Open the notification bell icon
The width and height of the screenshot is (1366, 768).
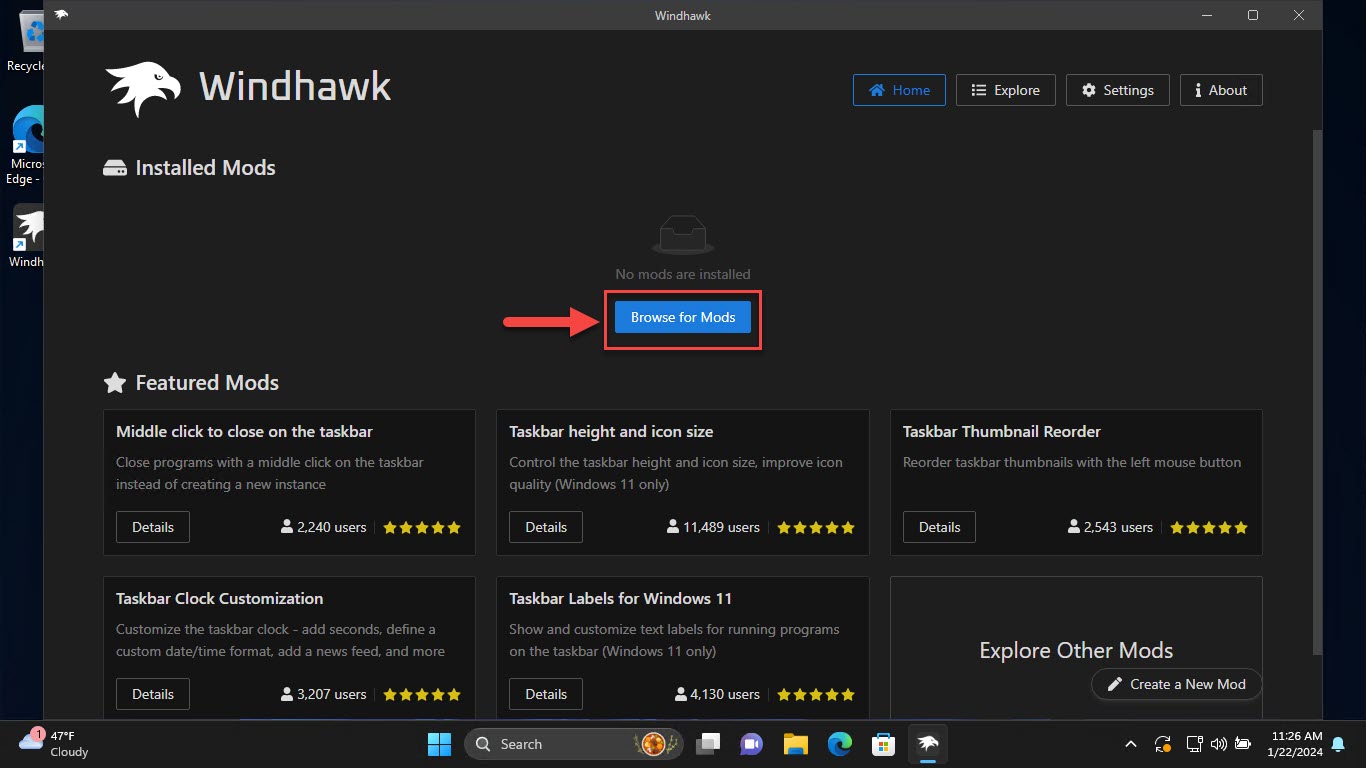pos(1337,744)
